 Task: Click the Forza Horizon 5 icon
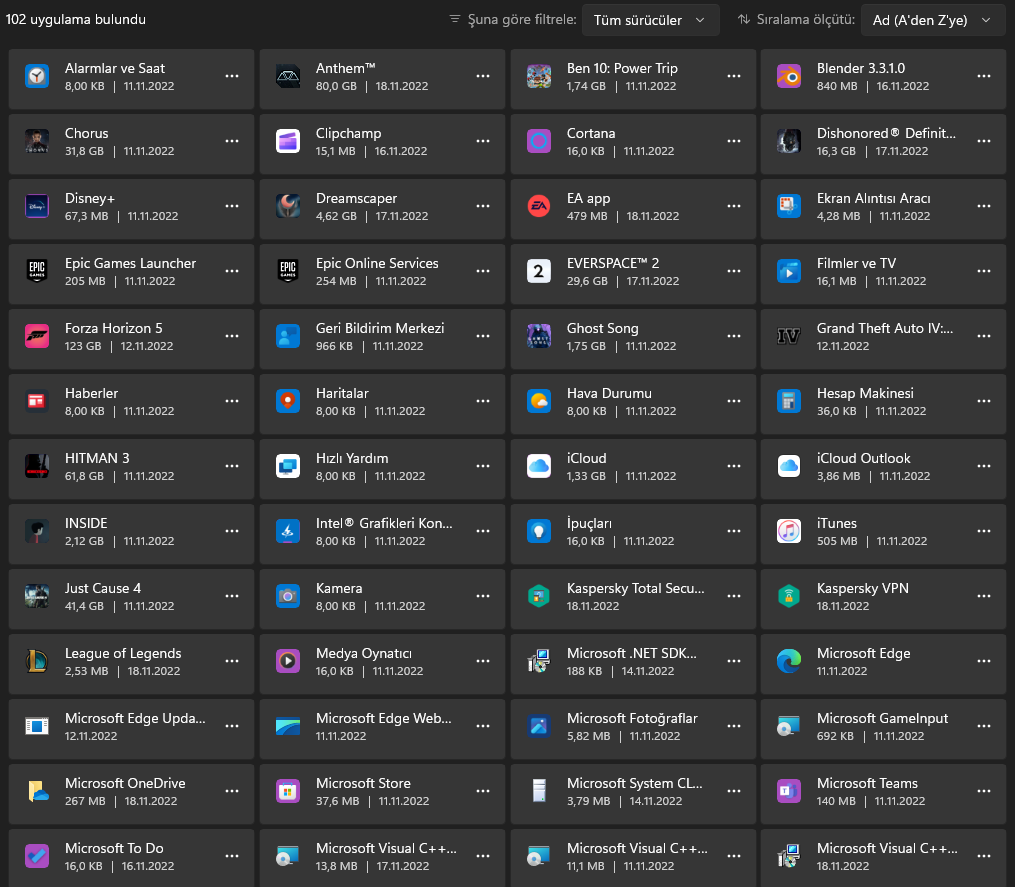click(x=37, y=336)
